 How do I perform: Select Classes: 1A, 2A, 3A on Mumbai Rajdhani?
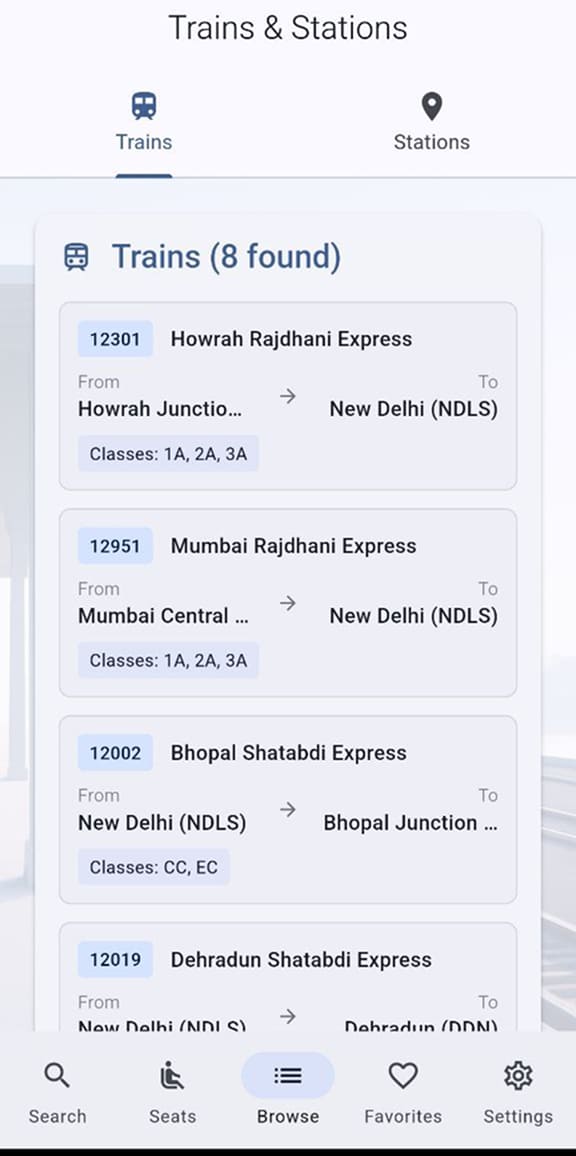[x=168, y=660]
